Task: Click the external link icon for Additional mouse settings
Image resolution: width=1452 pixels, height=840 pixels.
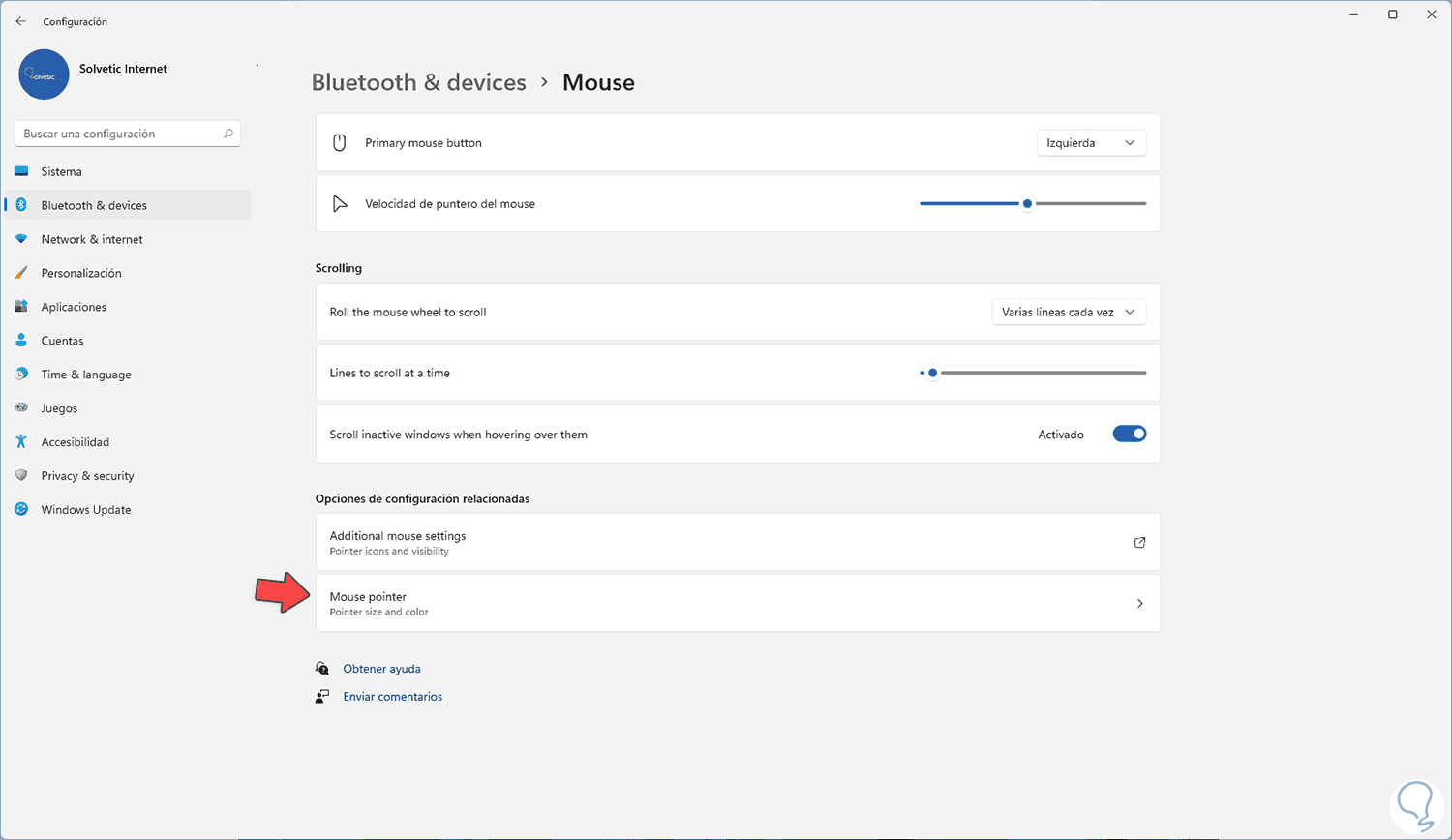Action: (x=1139, y=543)
